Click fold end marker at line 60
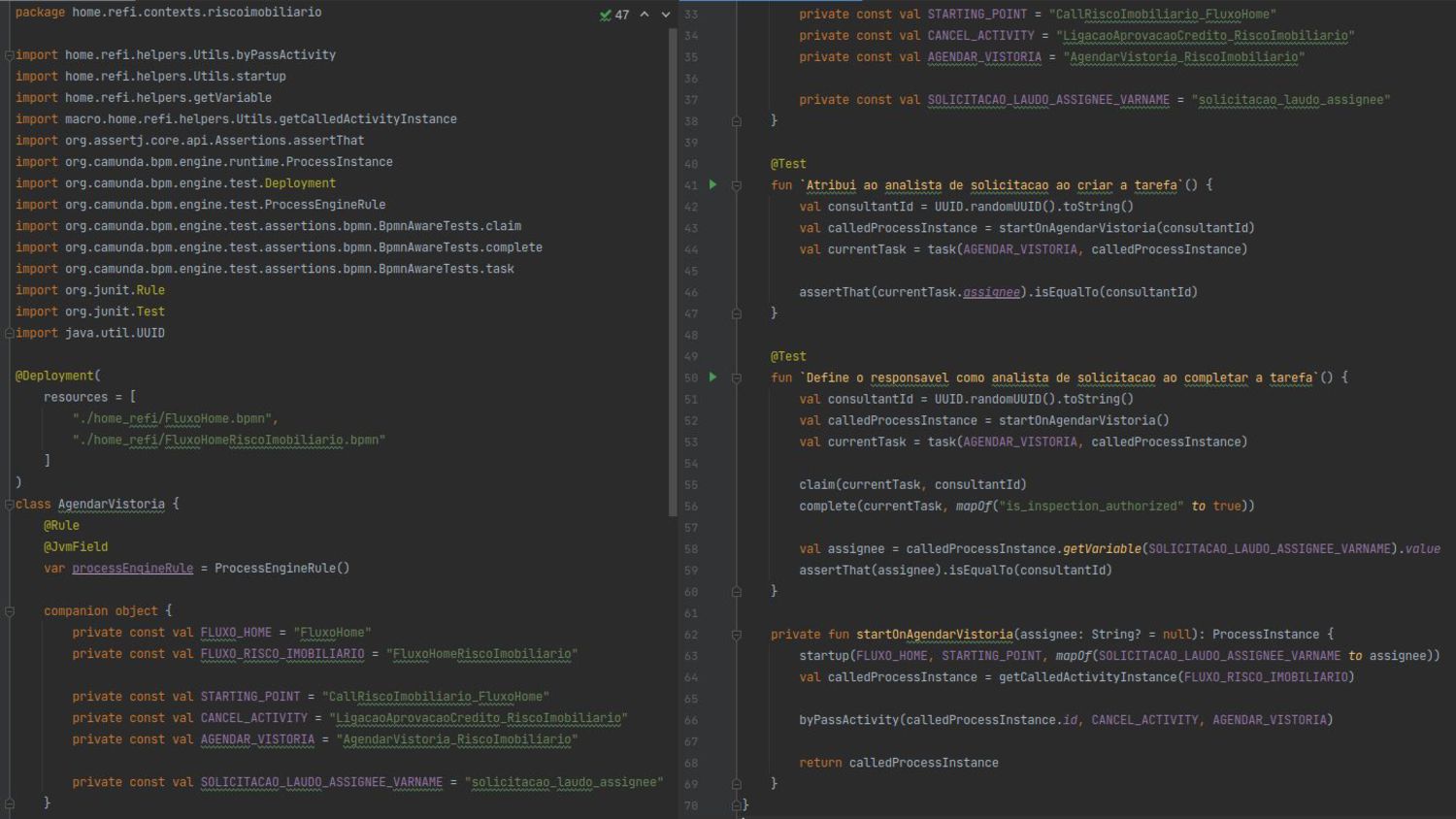1456x819 pixels. 736,591
